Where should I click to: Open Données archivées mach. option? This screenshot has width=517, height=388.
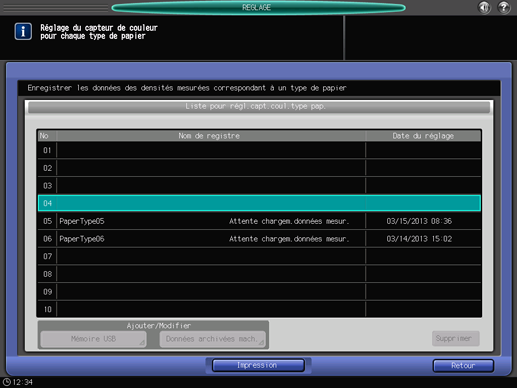tap(212, 339)
